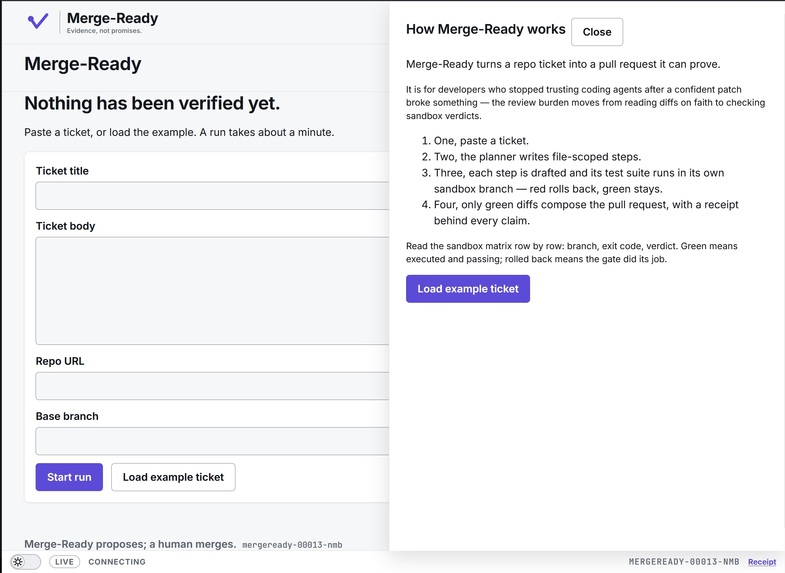Click the 'Read the sandbox matrix' paragraph
Screen dimensions: 785x573
click(572, 253)
